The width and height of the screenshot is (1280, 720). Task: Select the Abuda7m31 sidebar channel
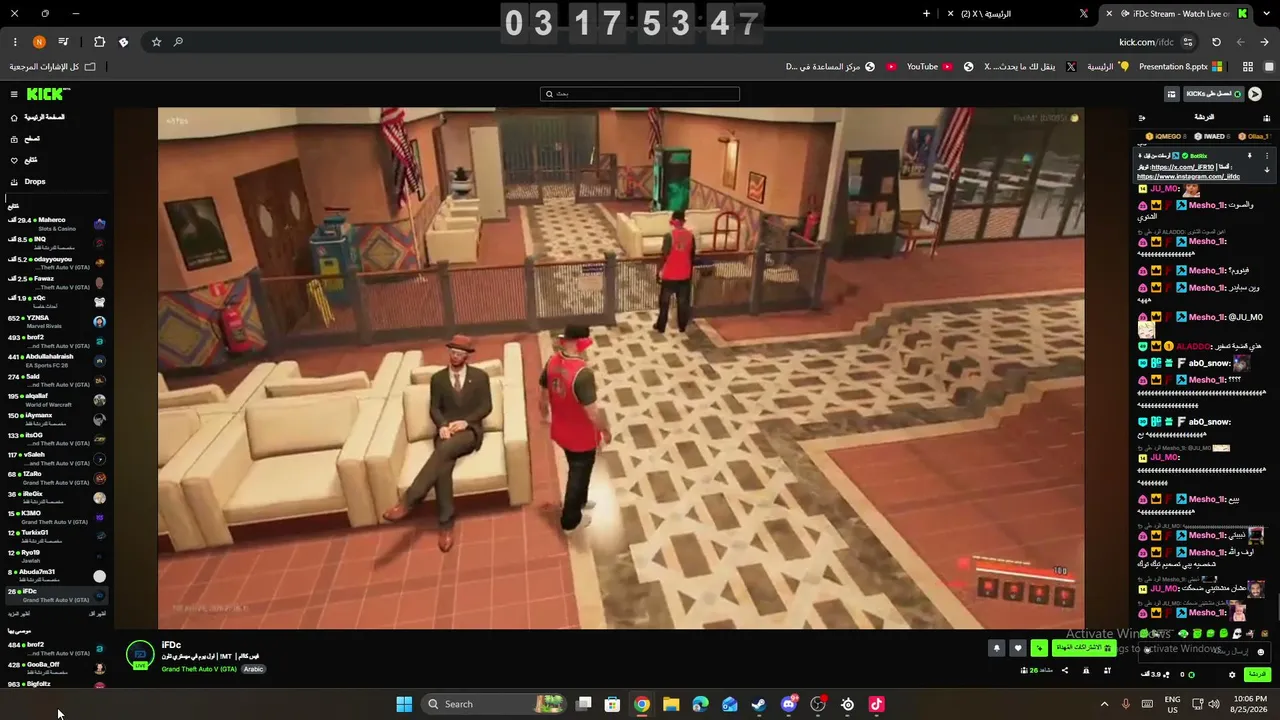click(x=56, y=575)
